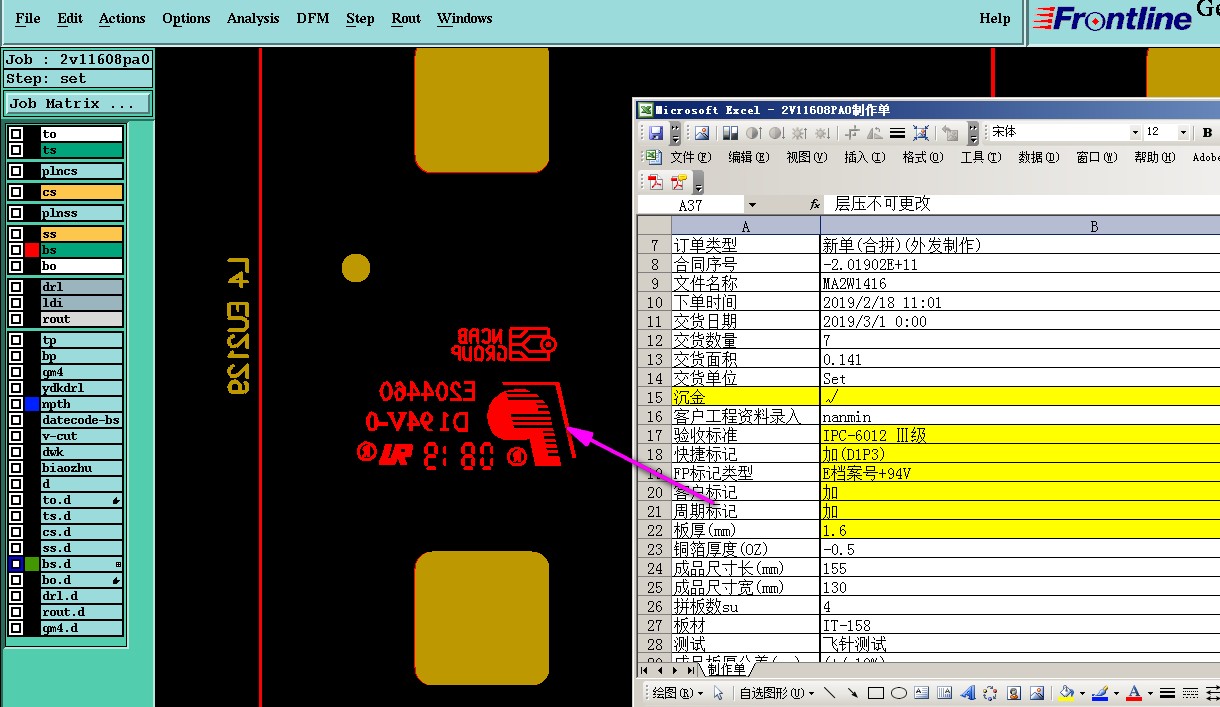The image size is (1220, 707).
Task: Click the Save icon in Excel toolbar
Action: [x=655, y=133]
